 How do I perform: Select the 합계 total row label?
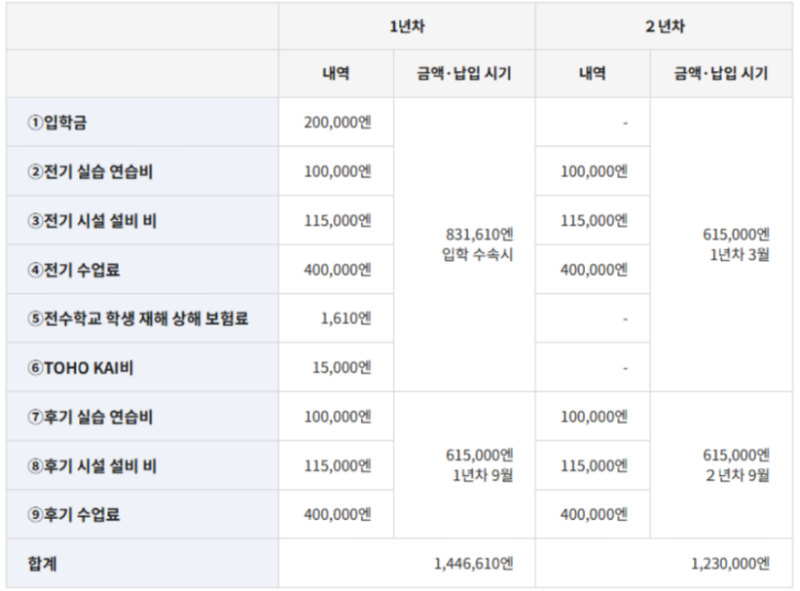pyautogui.click(x=43, y=564)
